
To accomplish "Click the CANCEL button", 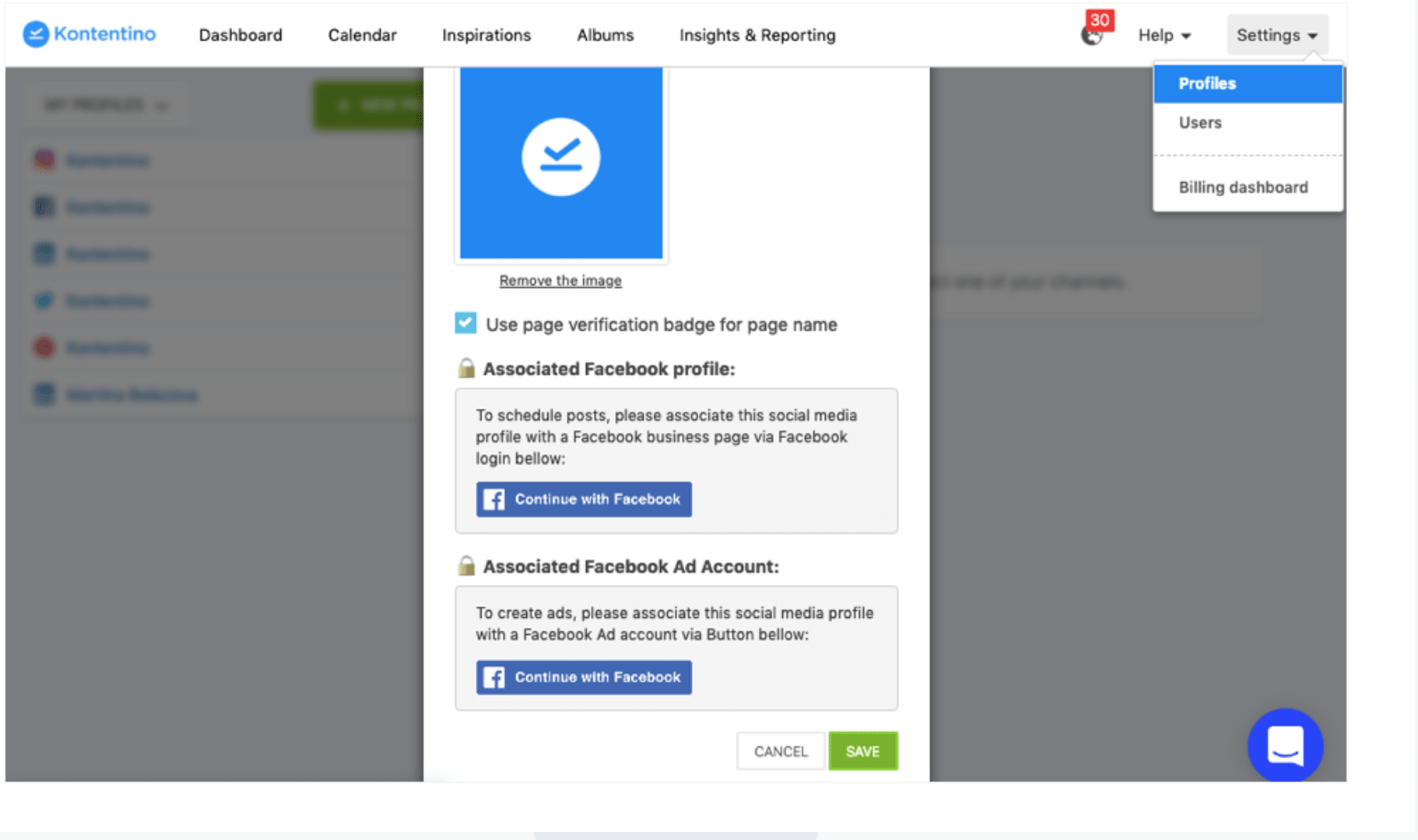I will click(x=780, y=752).
